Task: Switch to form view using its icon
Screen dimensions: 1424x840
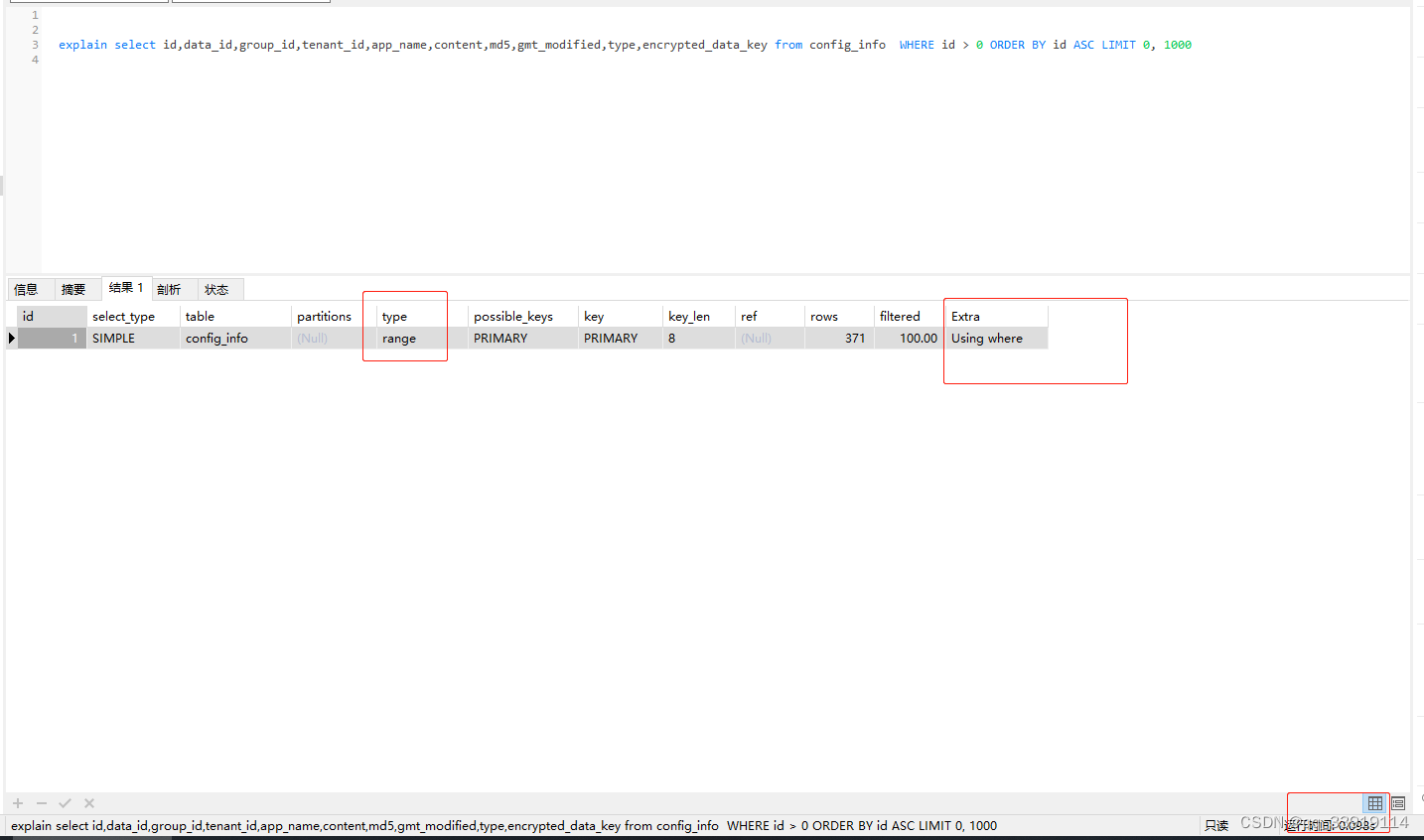Action: pos(1397,803)
